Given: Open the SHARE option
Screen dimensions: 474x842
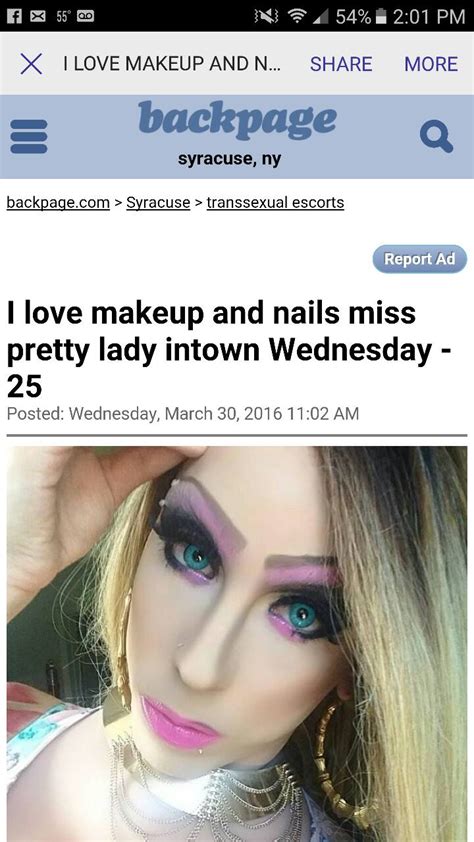Looking at the screenshot, I should pyautogui.click(x=341, y=64).
